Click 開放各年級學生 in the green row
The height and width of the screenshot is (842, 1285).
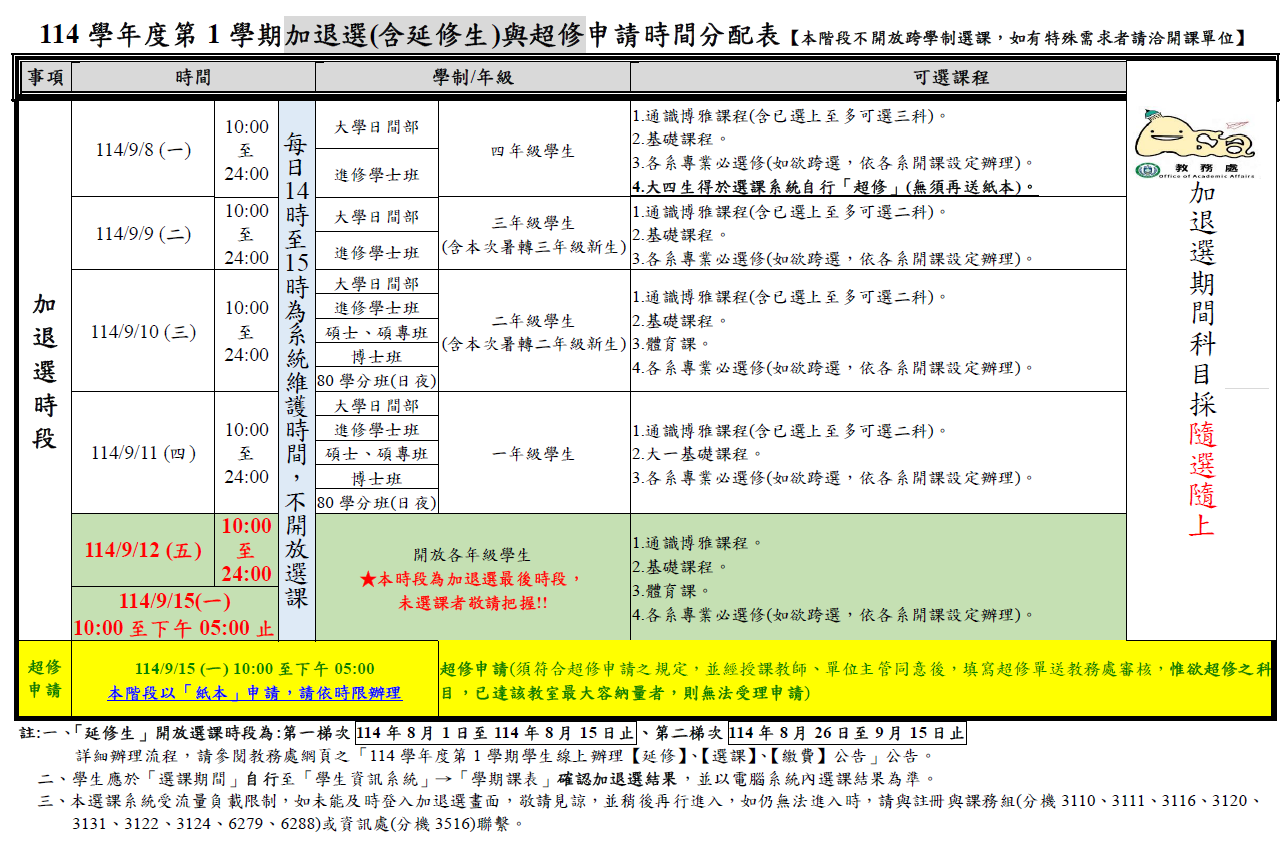coord(472,555)
